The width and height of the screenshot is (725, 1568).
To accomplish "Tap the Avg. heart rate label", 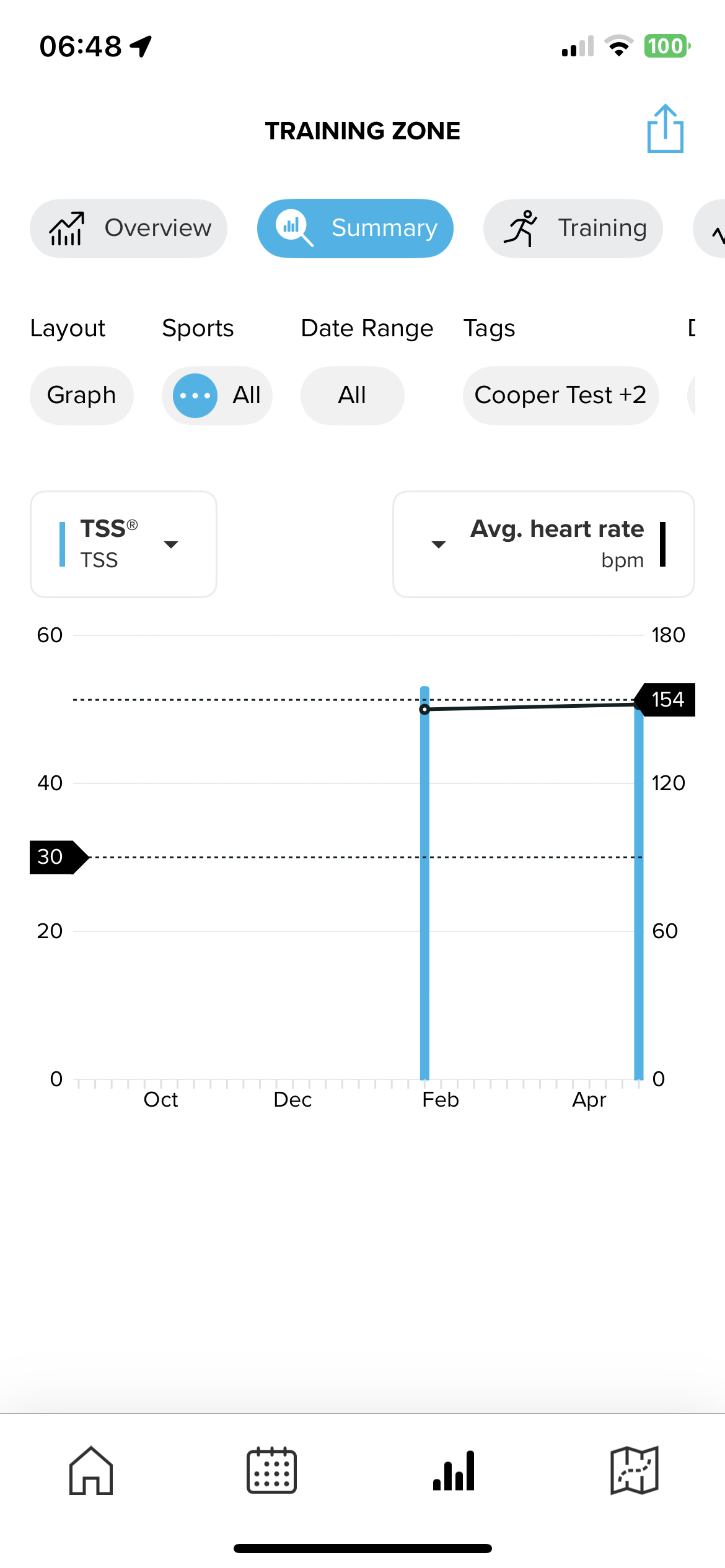I will click(x=557, y=529).
